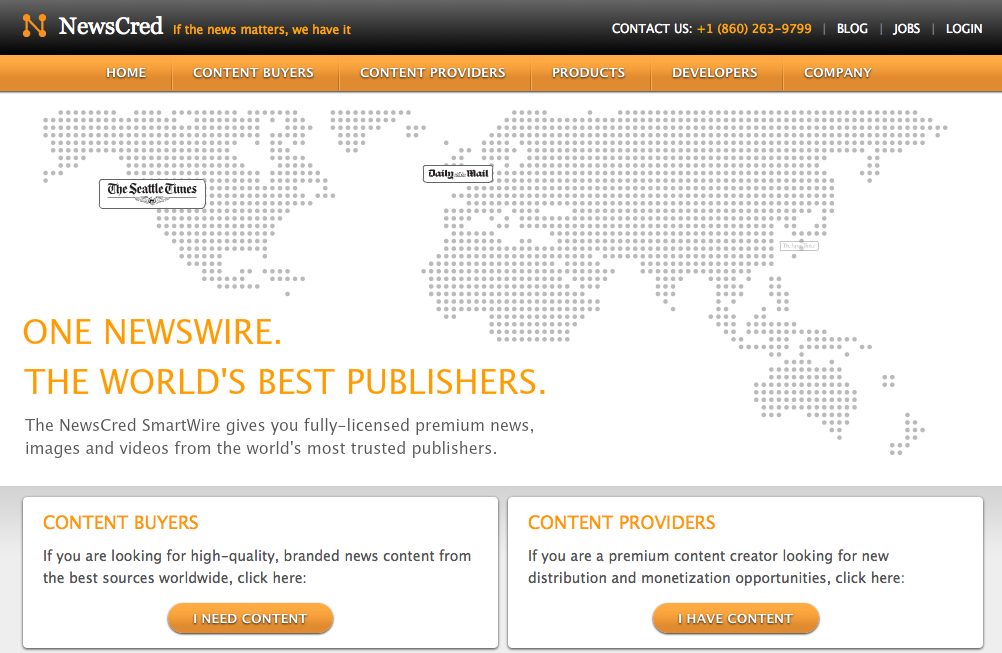Screen dimensions: 1002x653
Task: Call the +1 (860) 263-9799 contact number
Action: 754,29
